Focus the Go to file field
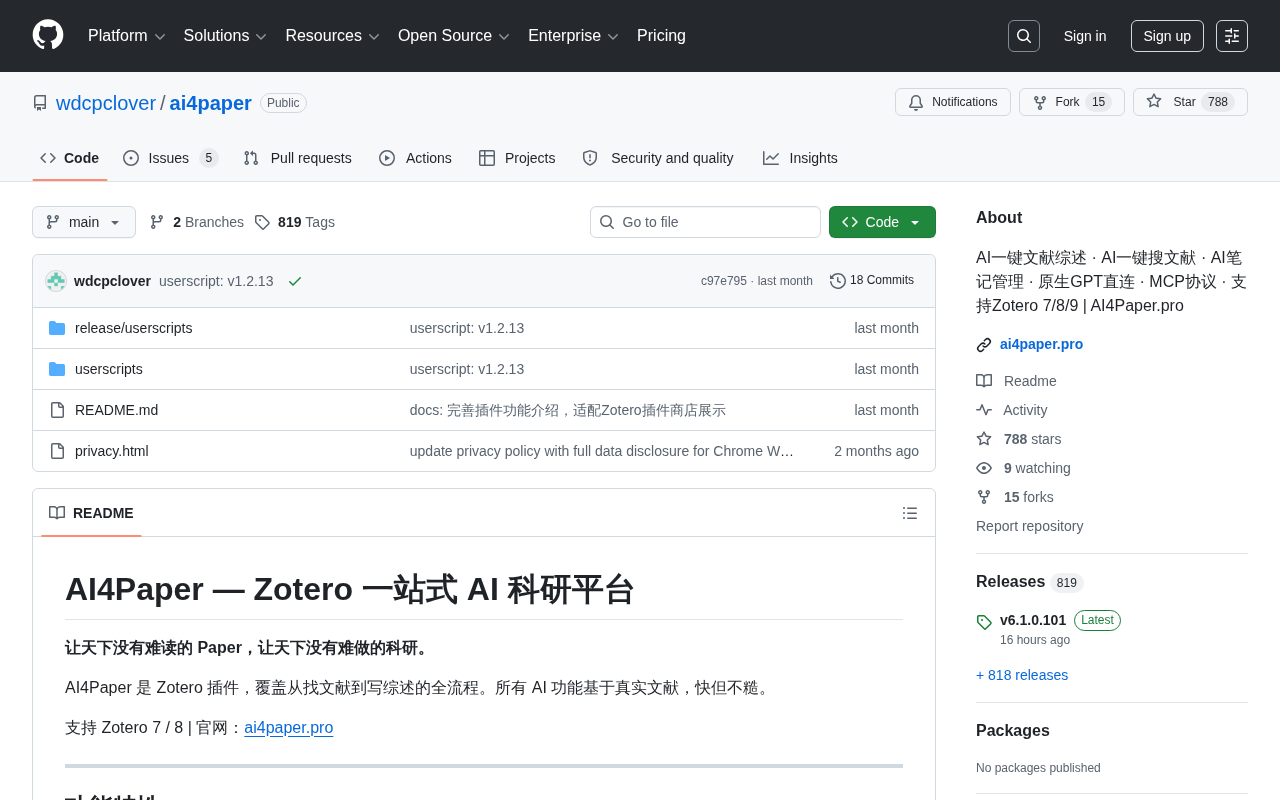 705,222
